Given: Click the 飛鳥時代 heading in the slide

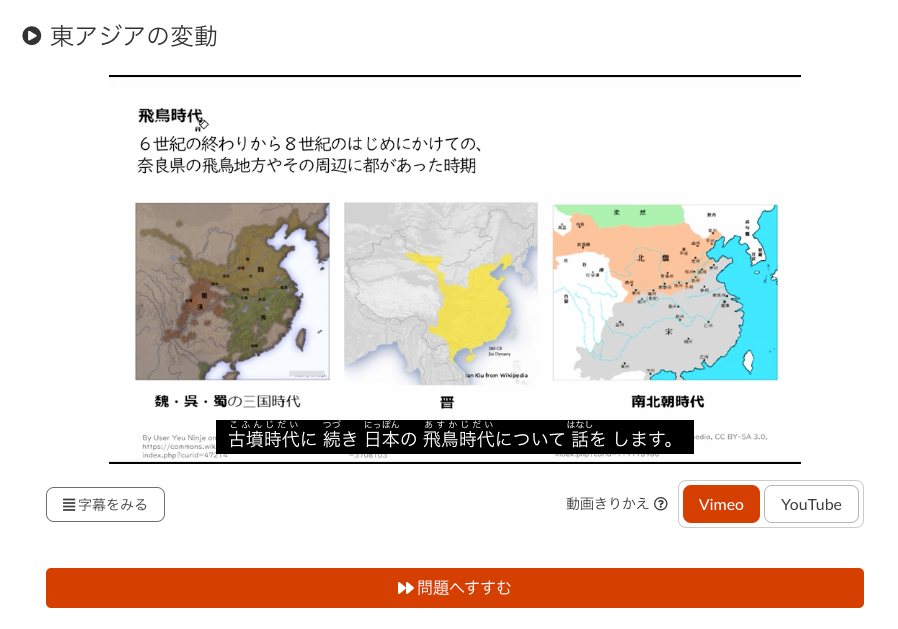Looking at the screenshot, I should pos(170,116).
